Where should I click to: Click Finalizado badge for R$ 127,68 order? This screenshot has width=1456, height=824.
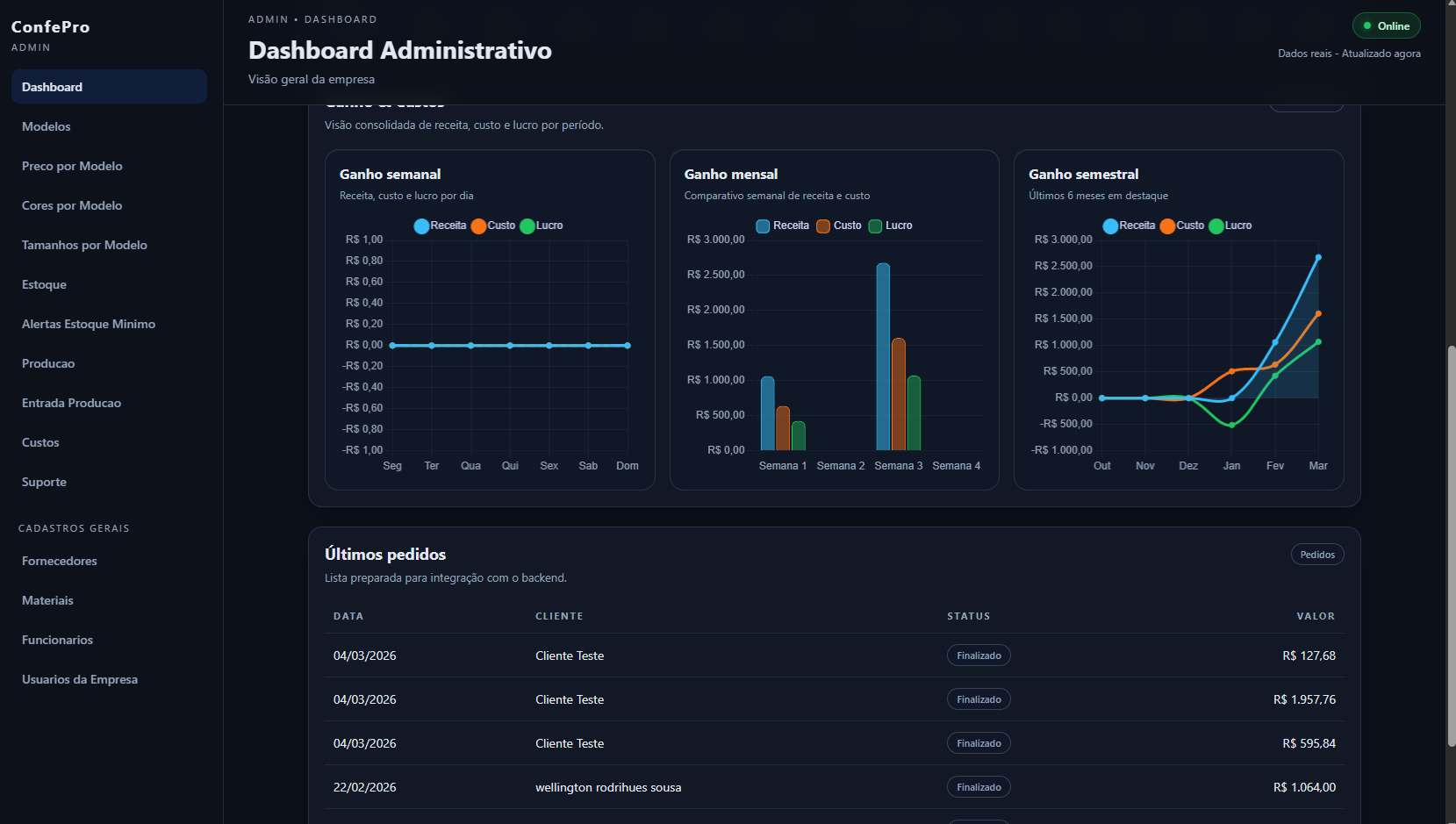point(979,656)
